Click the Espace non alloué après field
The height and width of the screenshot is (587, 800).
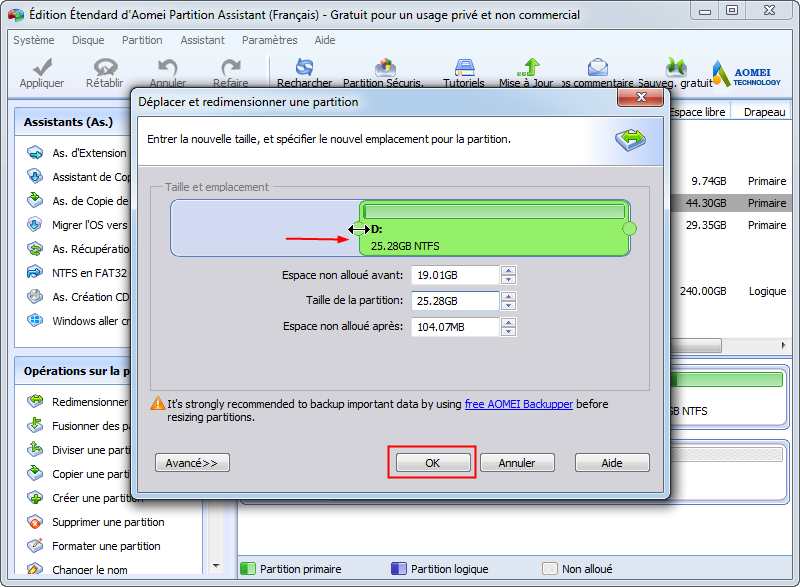tap(455, 327)
